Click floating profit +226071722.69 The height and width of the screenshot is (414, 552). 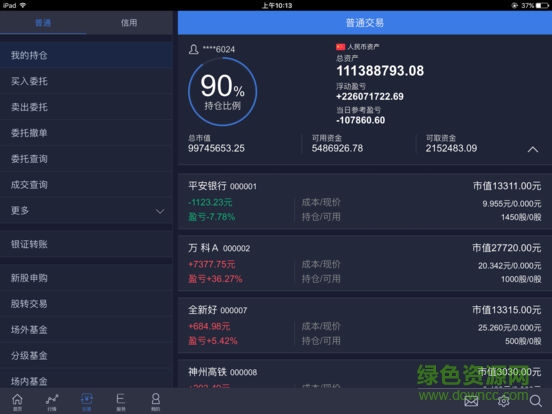point(370,96)
